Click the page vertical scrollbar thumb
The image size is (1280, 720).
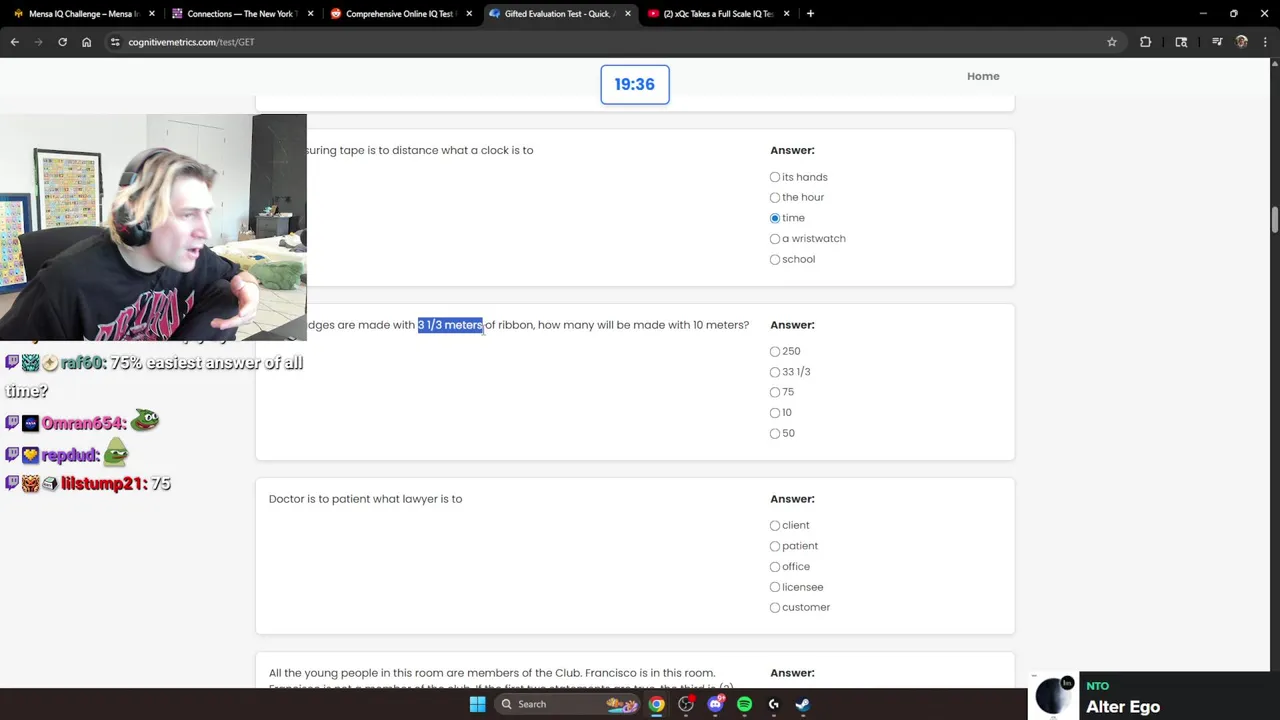pos(1274,219)
